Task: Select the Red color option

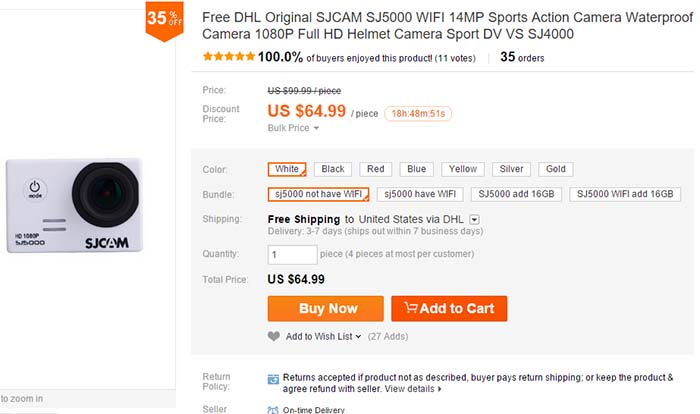Action: point(377,169)
